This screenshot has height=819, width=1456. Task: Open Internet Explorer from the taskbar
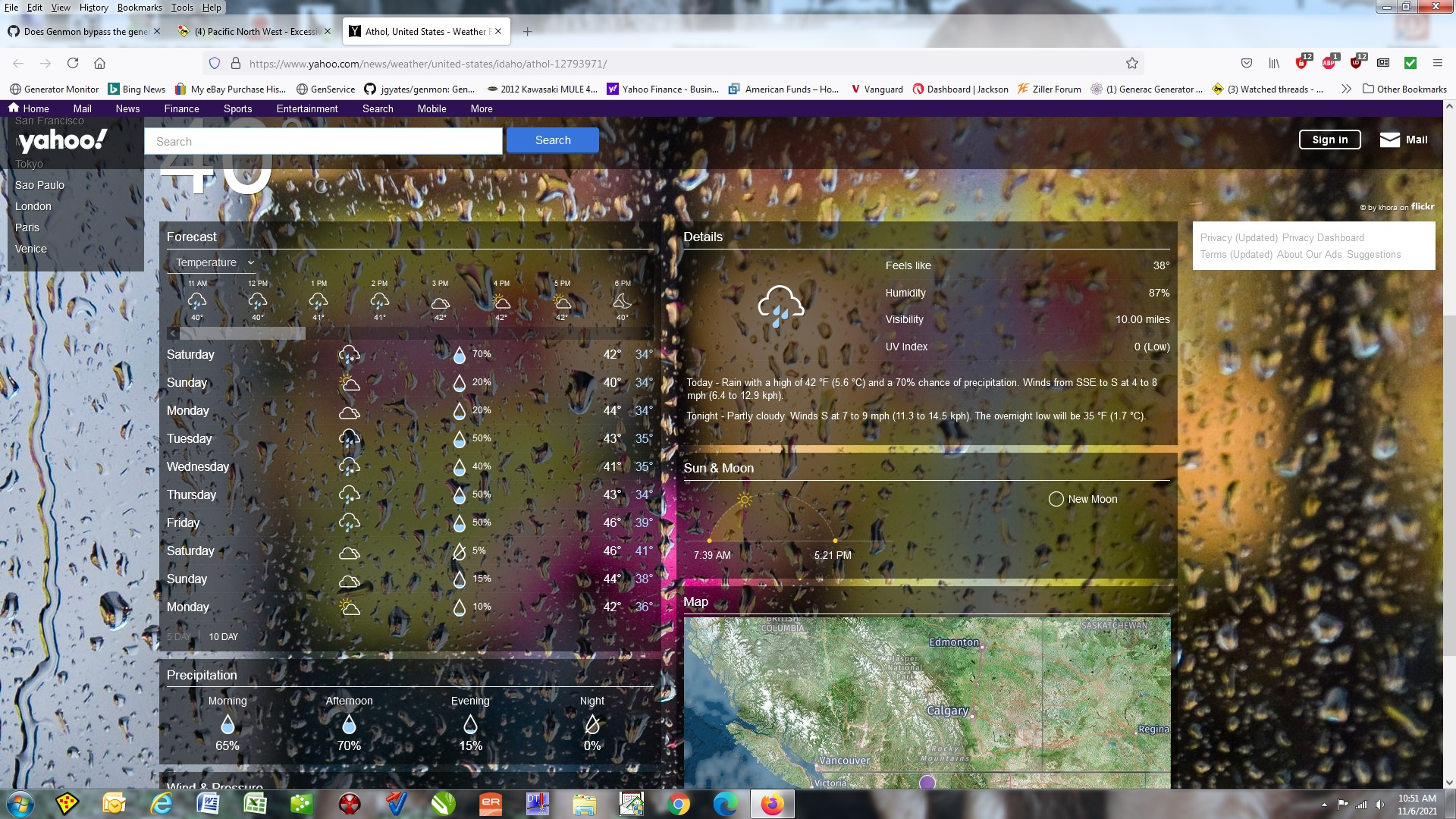click(162, 804)
